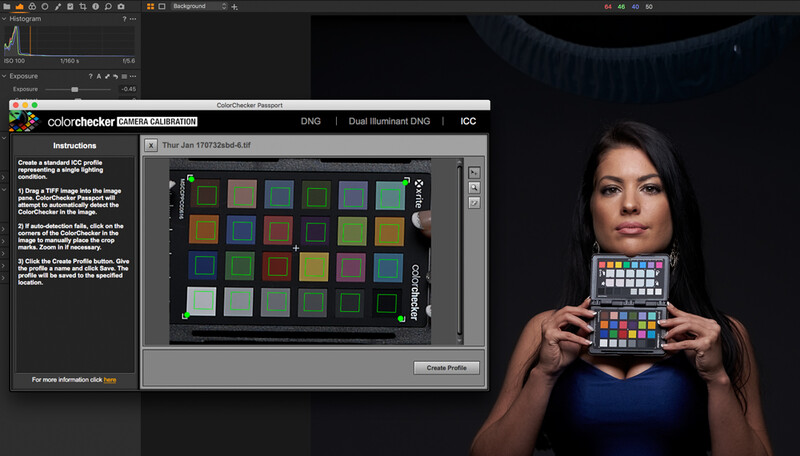This screenshot has width=800, height=456.
Task: Open Histogram panel three-dot options menu
Action: coord(133,19)
